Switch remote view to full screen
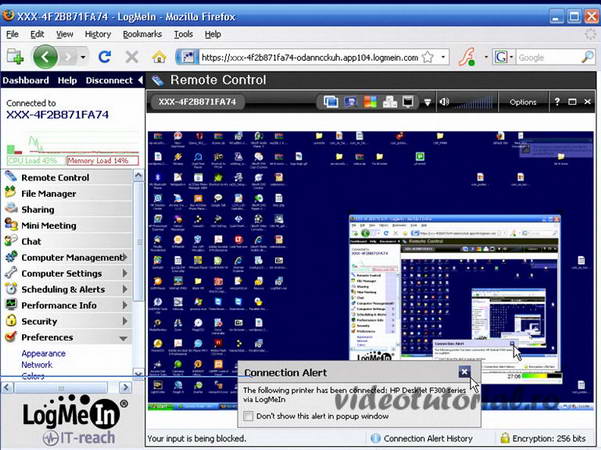Viewport: 601px width, 450px height. click(x=572, y=102)
